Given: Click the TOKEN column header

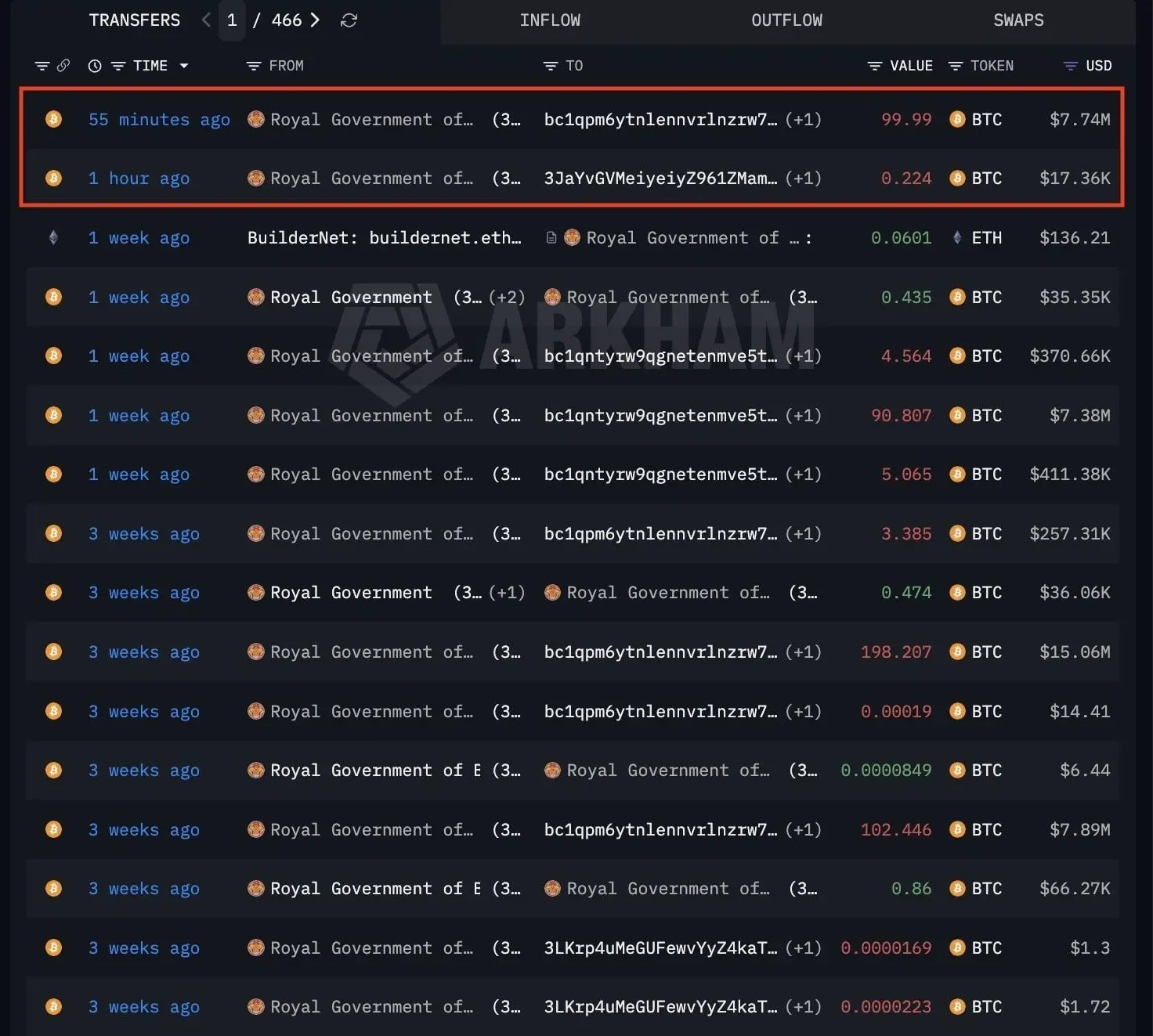Looking at the screenshot, I should (x=992, y=66).
